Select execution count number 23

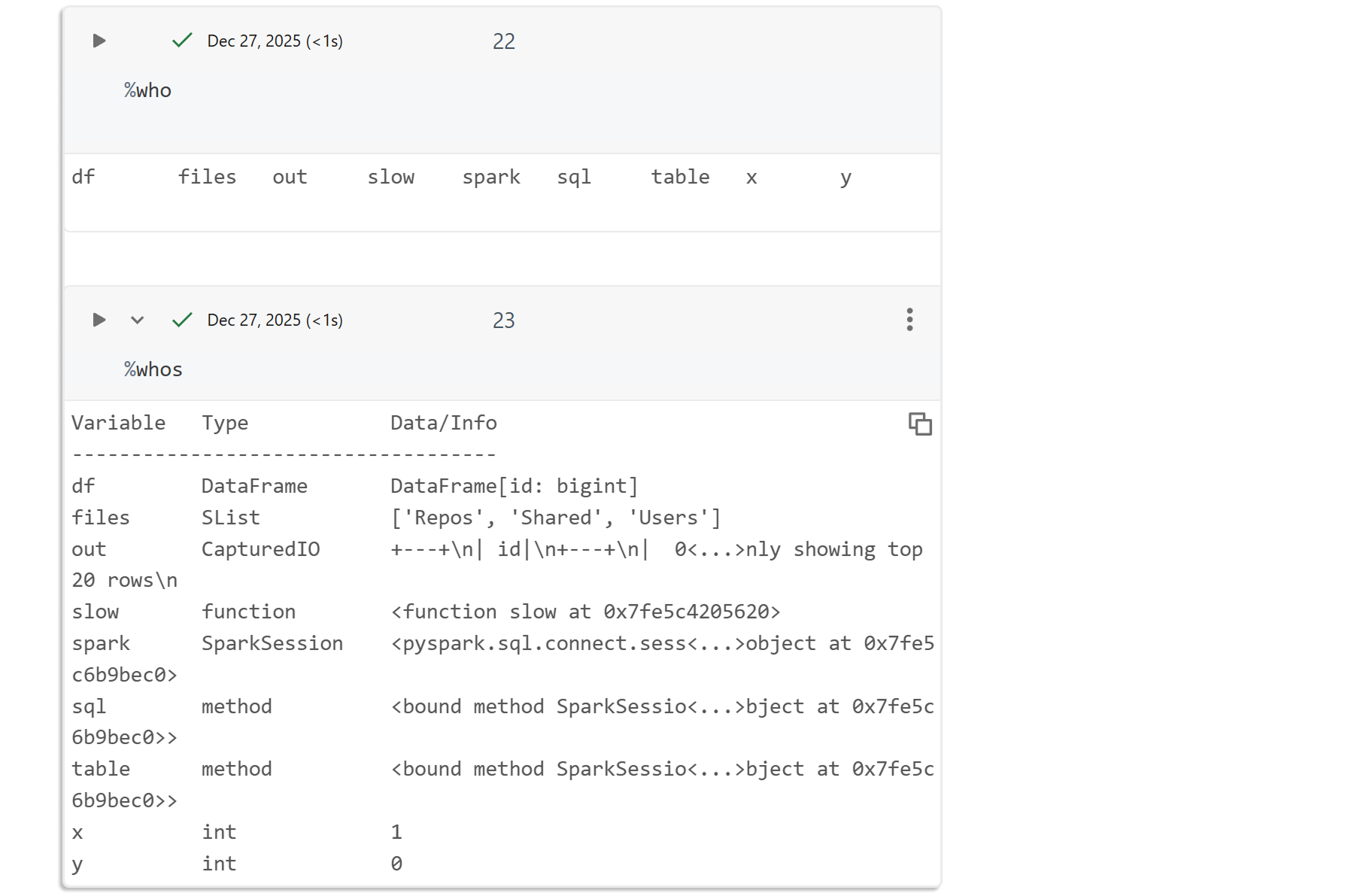pos(503,320)
